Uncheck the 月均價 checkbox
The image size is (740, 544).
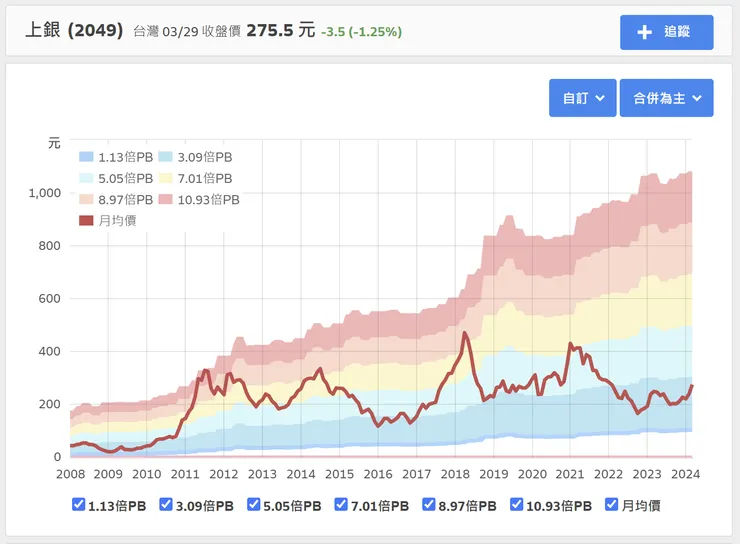pyautogui.click(x=612, y=505)
